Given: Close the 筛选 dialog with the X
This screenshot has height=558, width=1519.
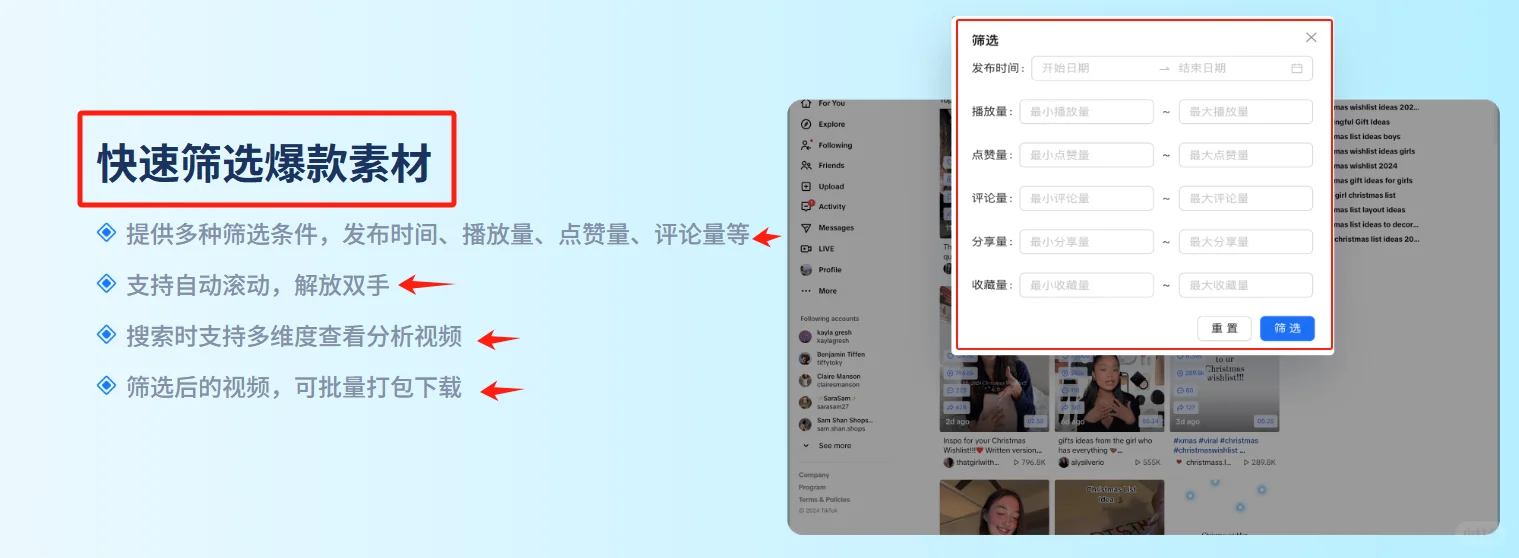Looking at the screenshot, I should click(x=1311, y=38).
